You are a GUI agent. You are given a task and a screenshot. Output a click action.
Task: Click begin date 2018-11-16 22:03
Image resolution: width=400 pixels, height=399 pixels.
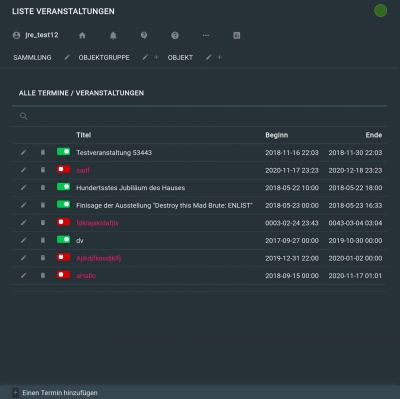(x=292, y=153)
